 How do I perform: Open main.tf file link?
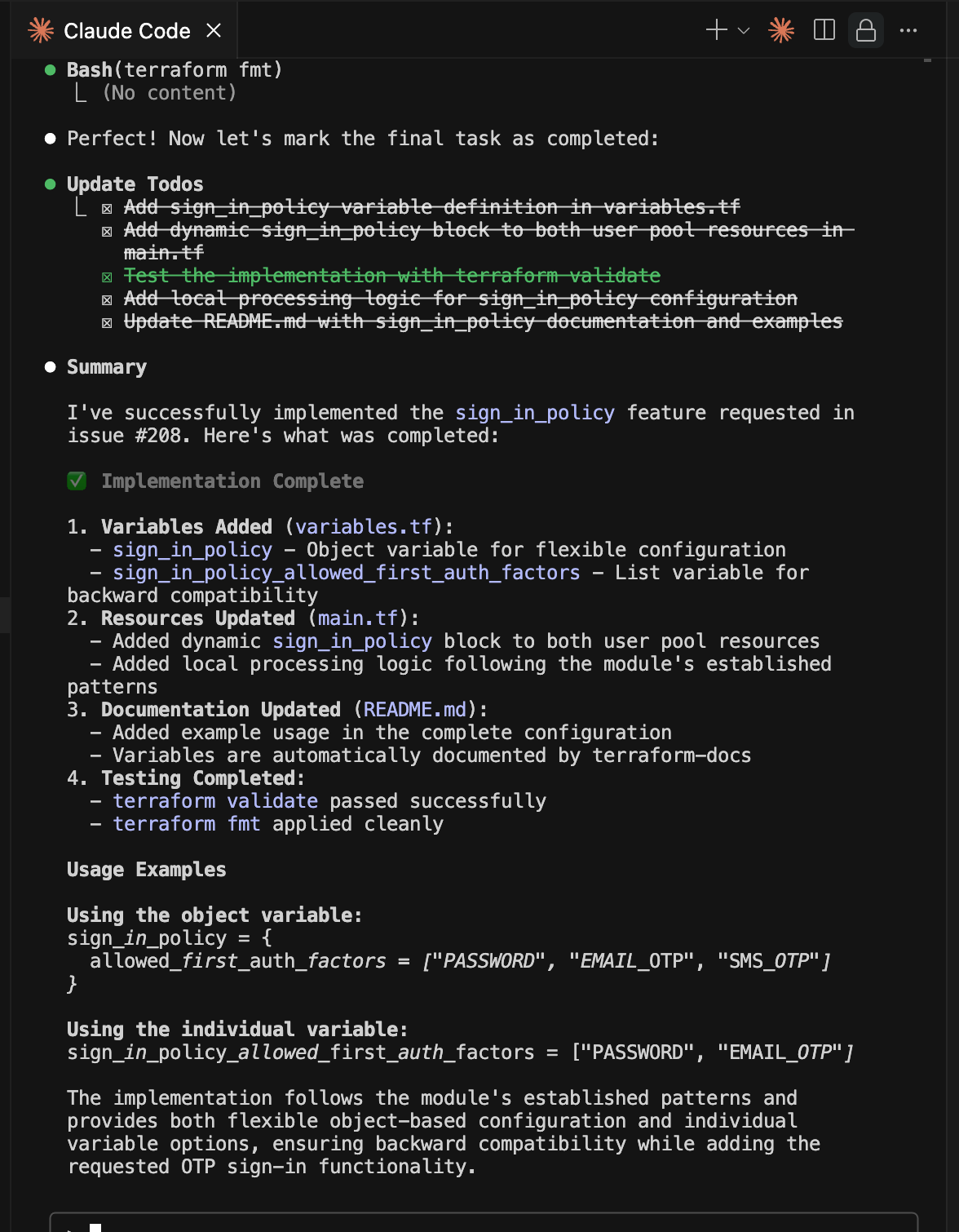(x=358, y=618)
